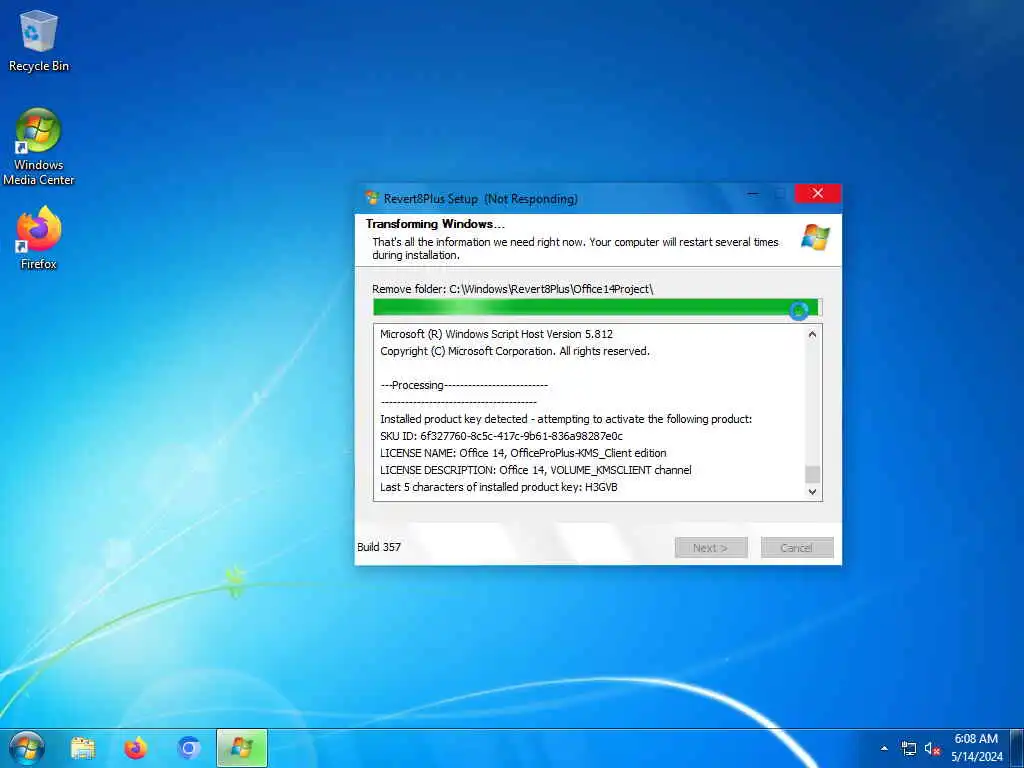Image resolution: width=1024 pixels, height=768 pixels.
Task: Click the muted volume tray icon
Action: click(932, 748)
